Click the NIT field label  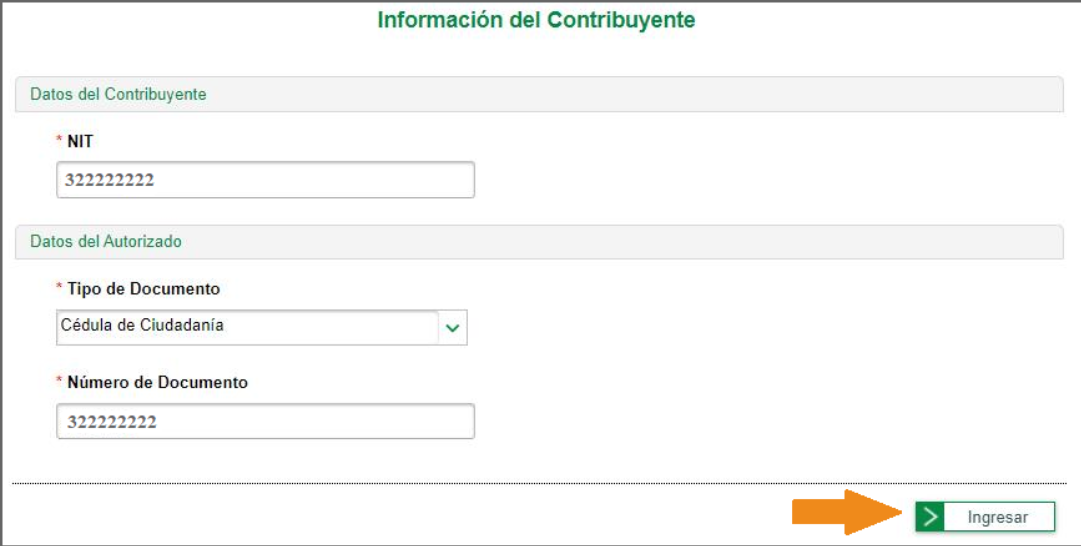pyautogui.click(x=80, y=142)
